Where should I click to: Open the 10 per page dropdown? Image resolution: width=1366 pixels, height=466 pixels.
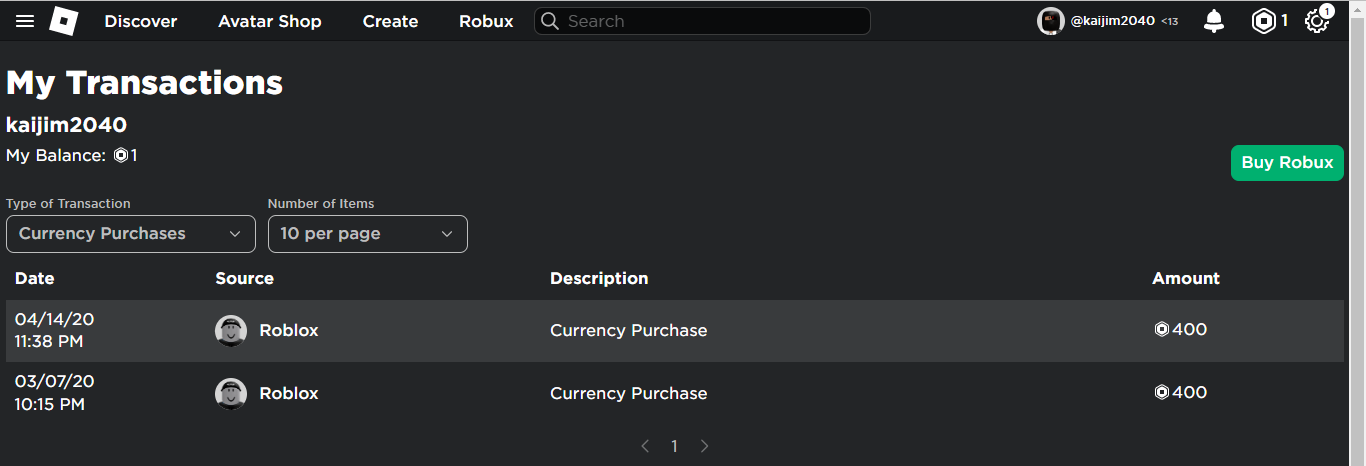coord(367,234)
